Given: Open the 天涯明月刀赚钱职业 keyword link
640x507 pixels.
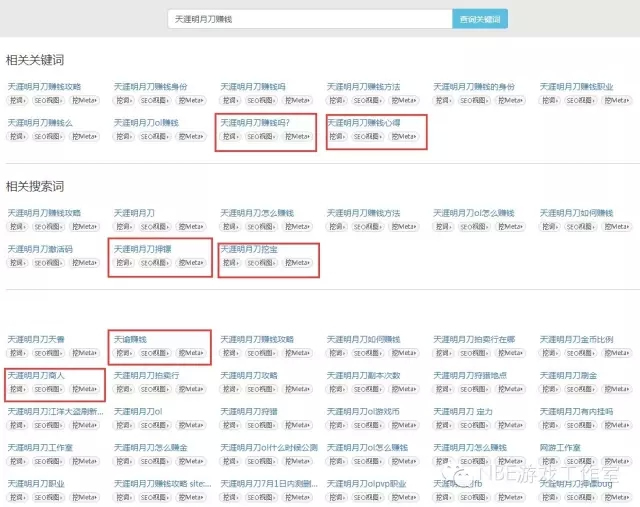Looking at the screenshot, I should [x=576, y=87].
